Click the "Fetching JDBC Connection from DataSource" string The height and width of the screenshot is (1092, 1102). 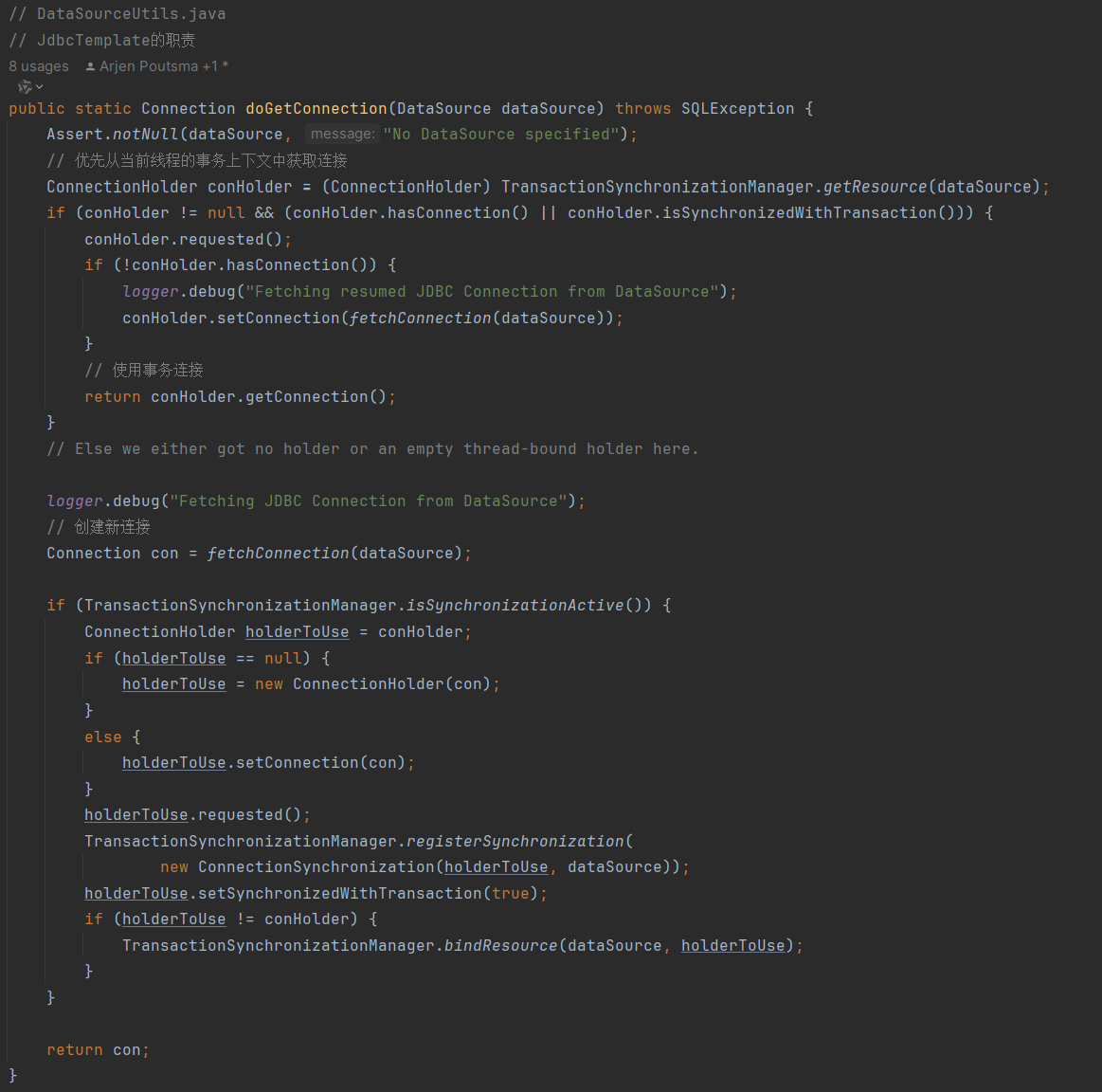(369, 500)
